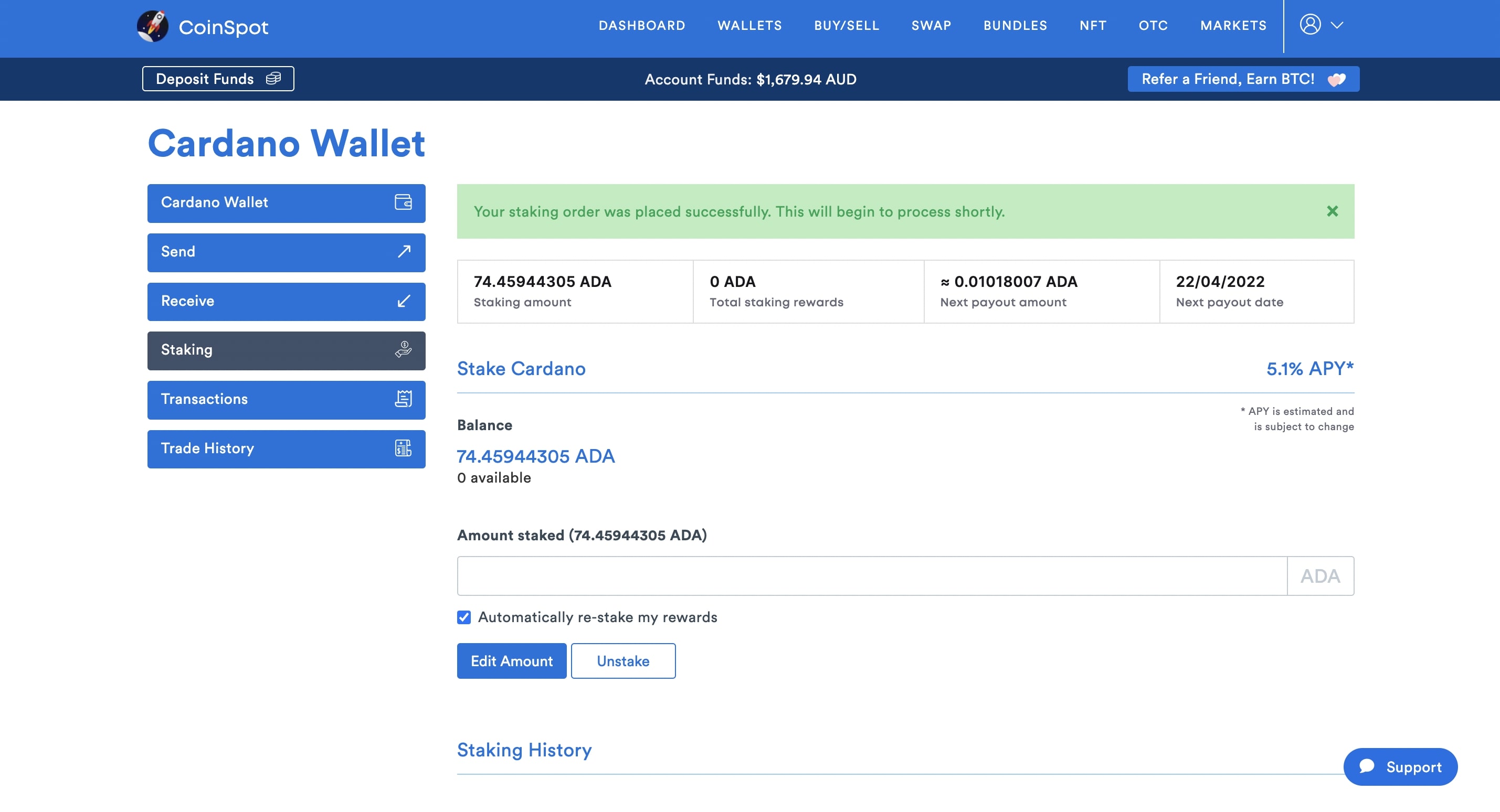Open the Markets nav item
The width and height of the screenshot is (1500, 812).
pyautogui.click(x=1233, y=26)
